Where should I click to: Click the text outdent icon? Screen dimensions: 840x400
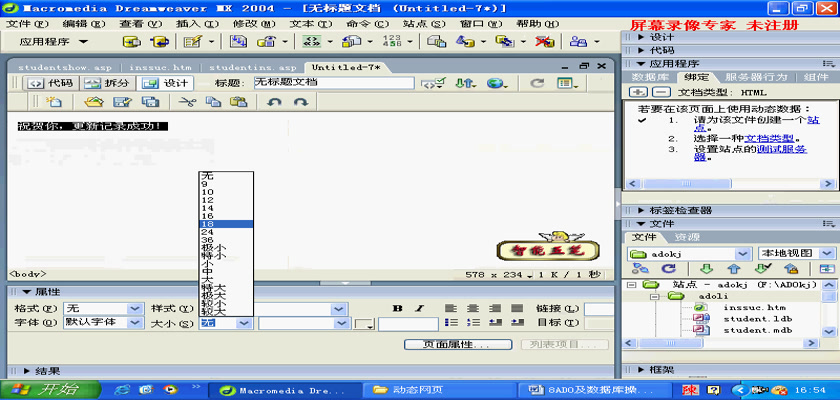point(496,322)
